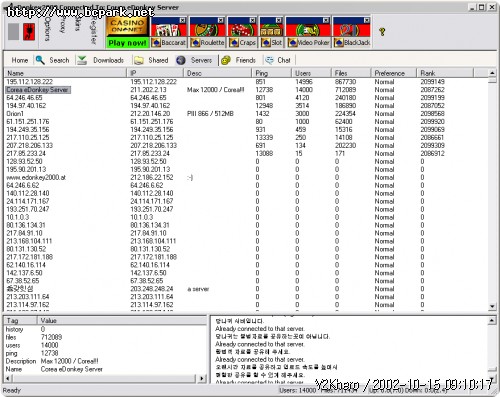Sort server list by Desc column

[218, 73]
